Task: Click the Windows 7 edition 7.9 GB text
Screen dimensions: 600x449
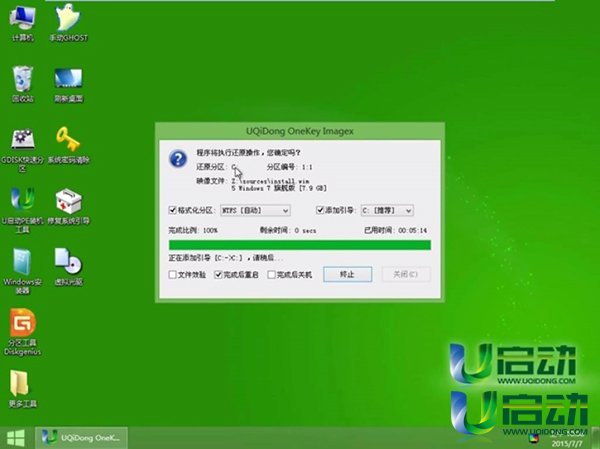Action: click(279, 188)
